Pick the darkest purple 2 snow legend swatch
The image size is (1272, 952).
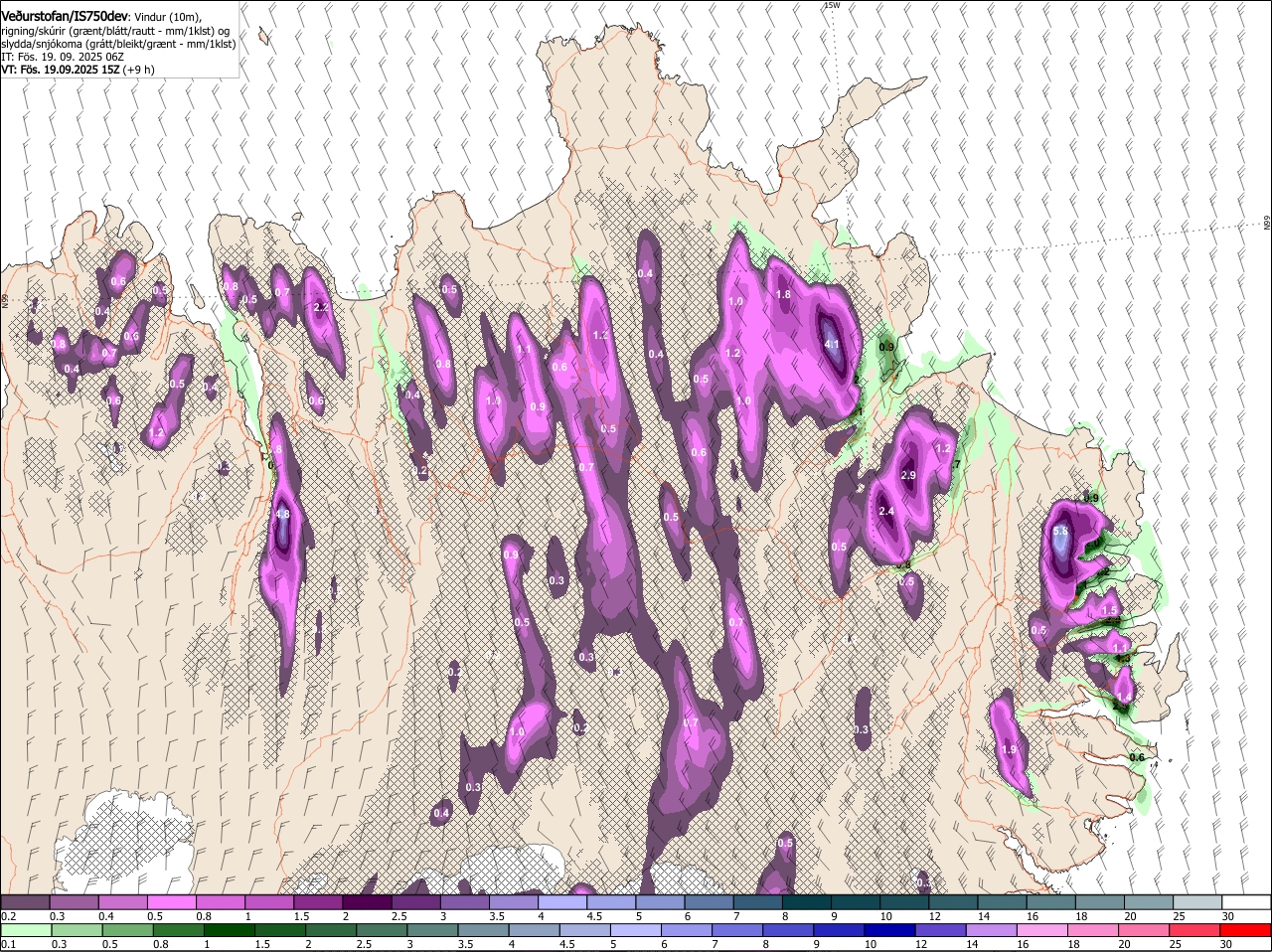367,901
